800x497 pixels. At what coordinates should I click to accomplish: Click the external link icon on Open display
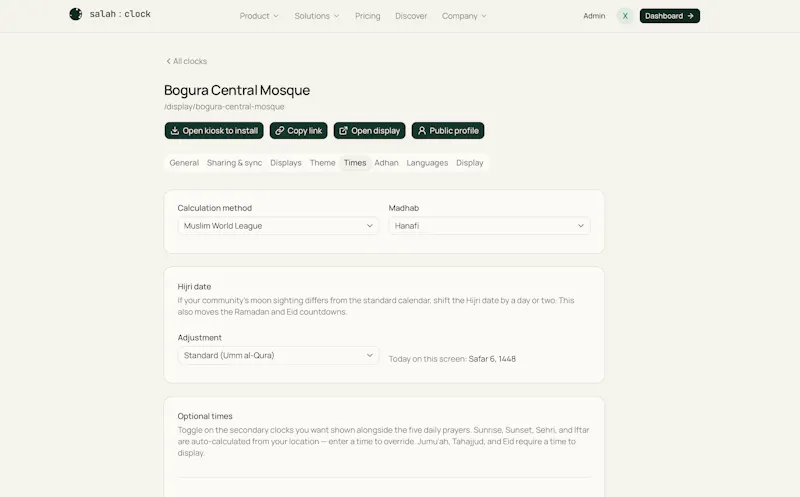[343, 131]
